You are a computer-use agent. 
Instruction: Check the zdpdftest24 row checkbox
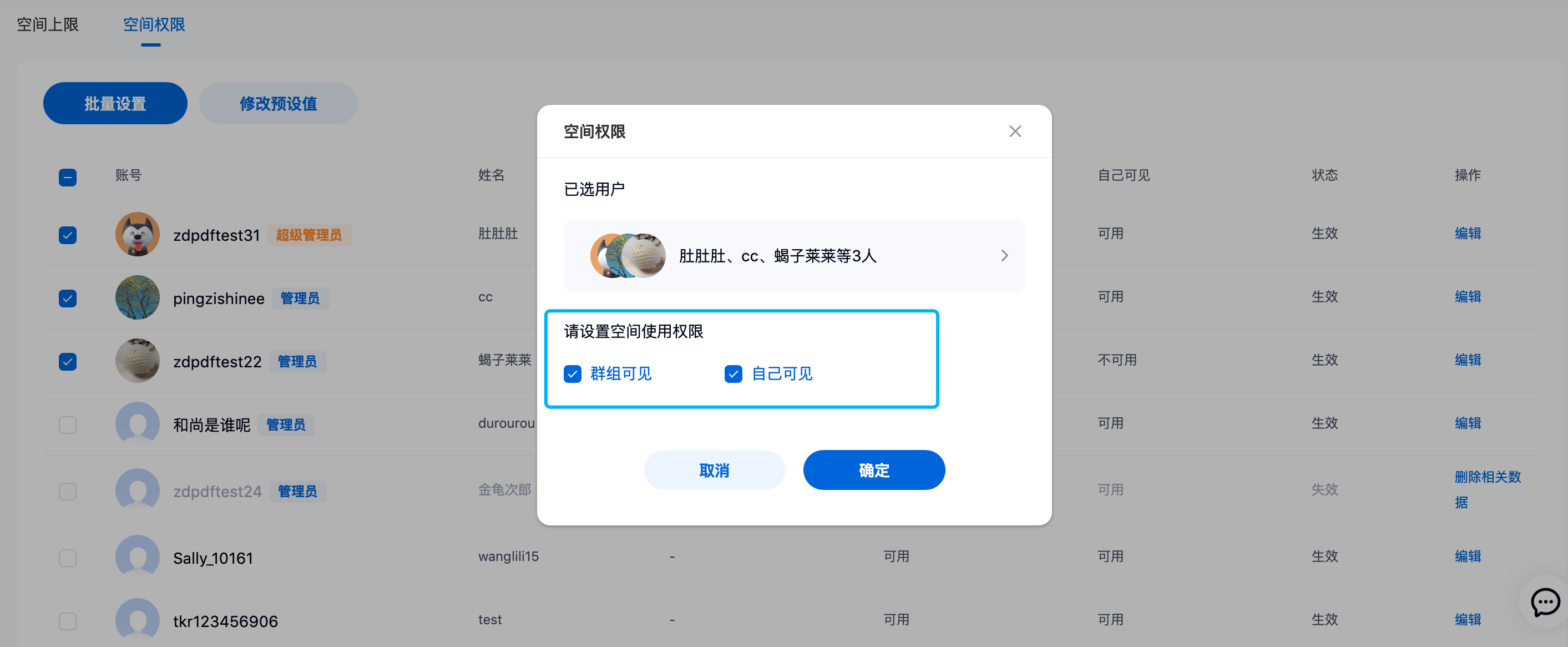pos(68,491)
